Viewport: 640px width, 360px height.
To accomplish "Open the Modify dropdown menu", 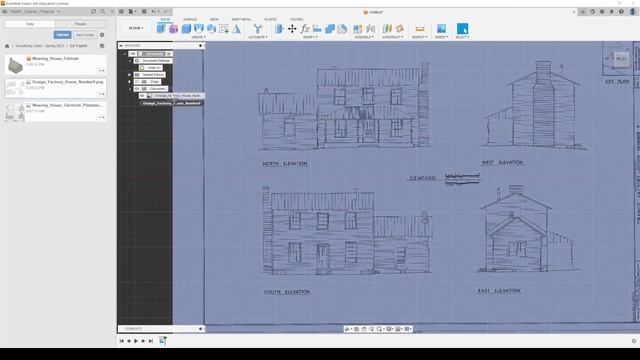I will click(x=309, y=37).
